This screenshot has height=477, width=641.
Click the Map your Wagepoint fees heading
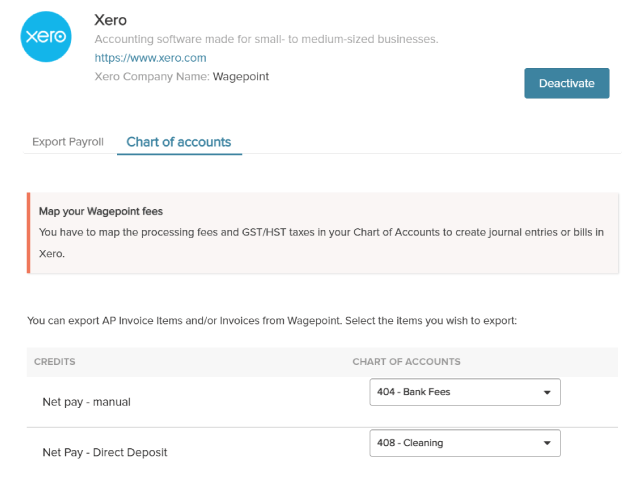click(x=101, y=211)
